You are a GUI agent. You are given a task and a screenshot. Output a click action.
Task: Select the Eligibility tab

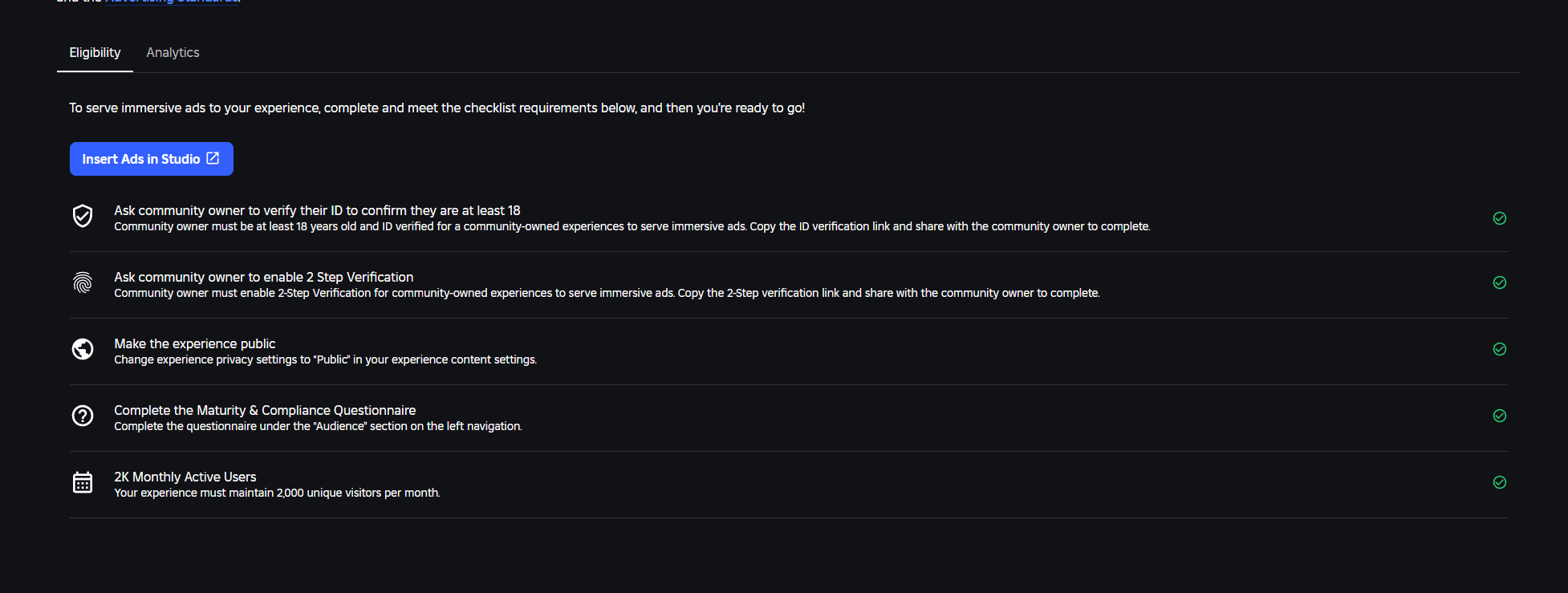click(x=95, y=52)
